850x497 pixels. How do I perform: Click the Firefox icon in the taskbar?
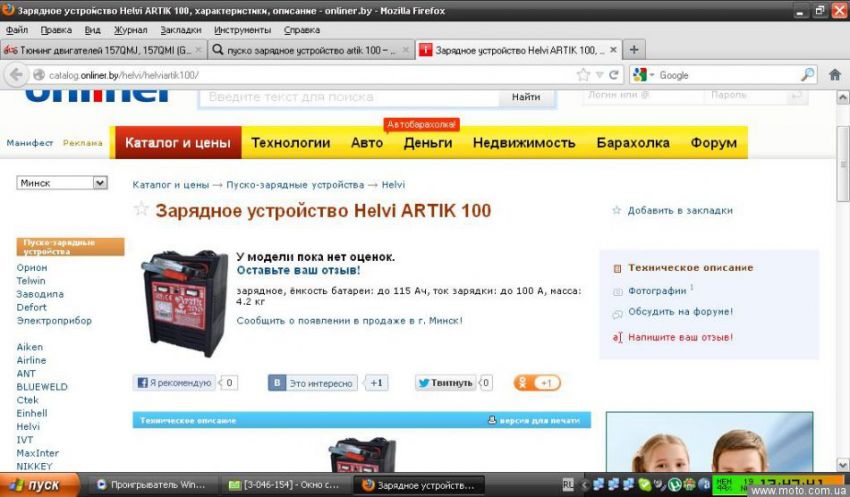369,485
